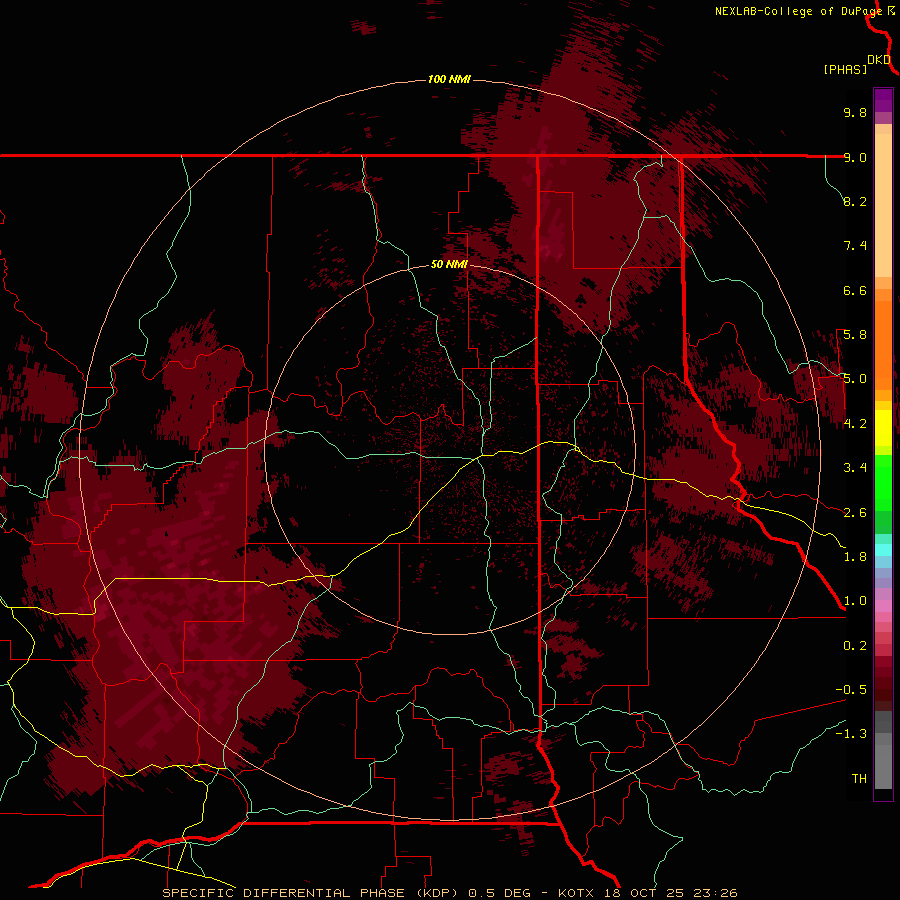Click the 6.6 value on the color scale
Image resolution: width=900 pixels, height=900 pixels.
click(x=855, y=290)
